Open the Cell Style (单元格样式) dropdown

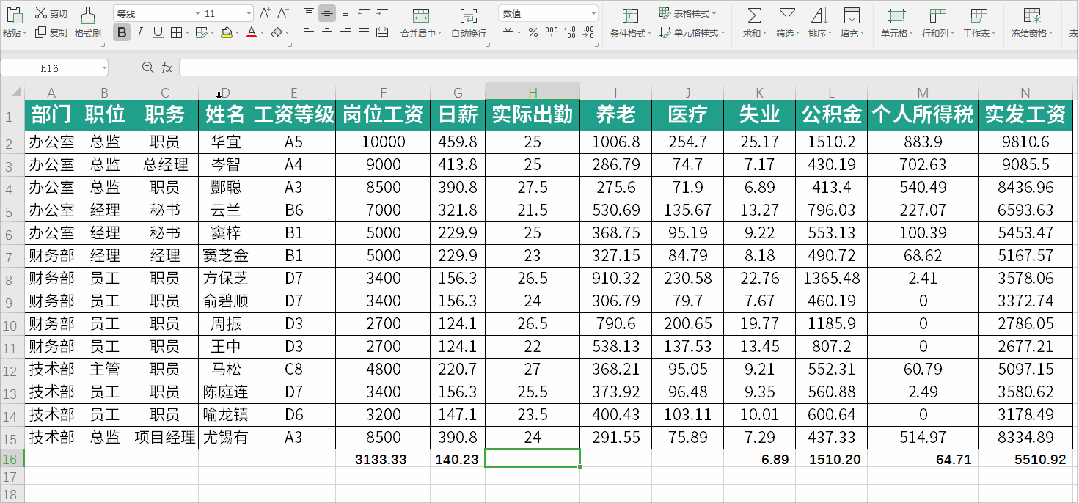point(692,32)
